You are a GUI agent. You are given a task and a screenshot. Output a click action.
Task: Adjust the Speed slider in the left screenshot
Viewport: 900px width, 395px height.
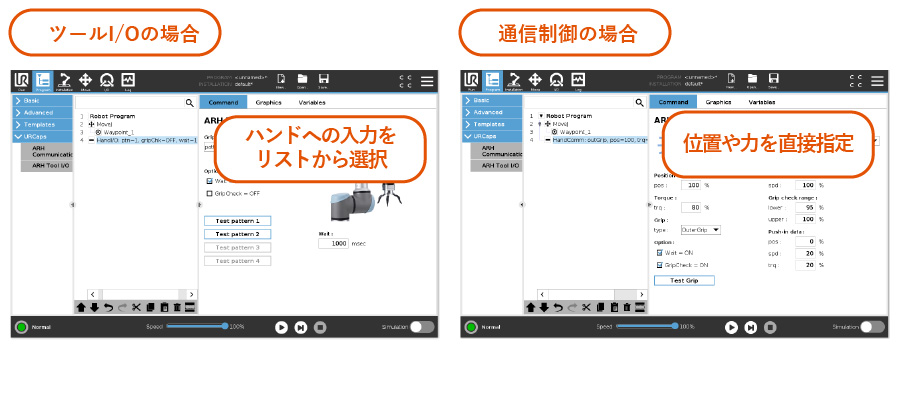click(196, 326)
